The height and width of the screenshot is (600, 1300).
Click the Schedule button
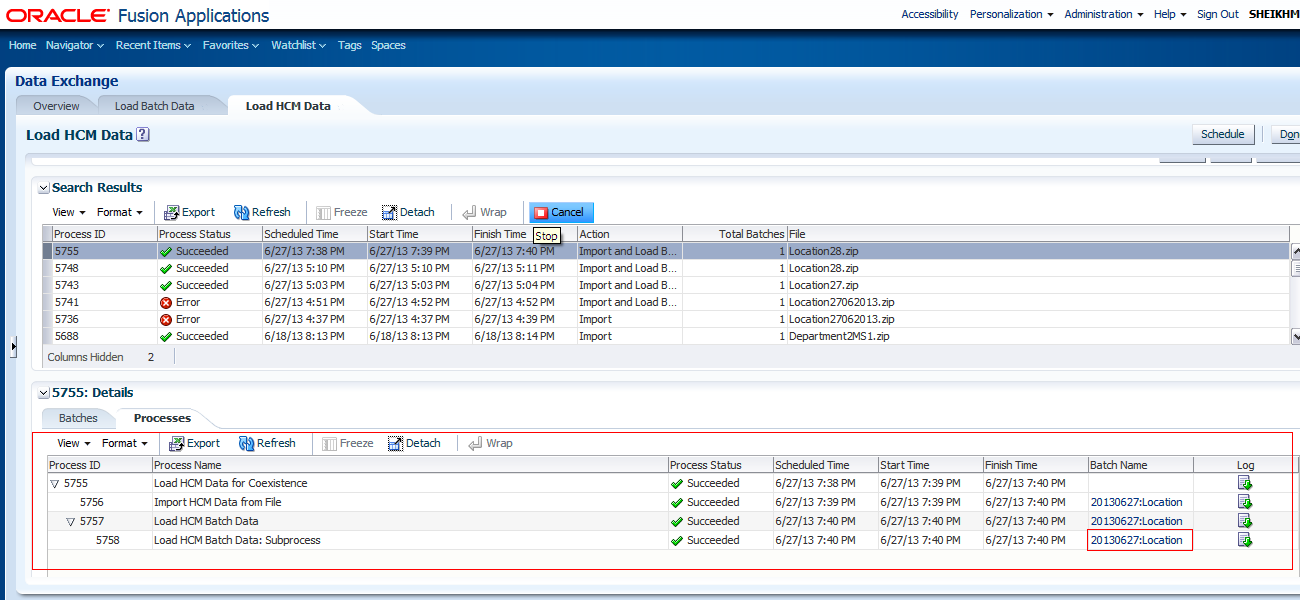pos(1223,134)
